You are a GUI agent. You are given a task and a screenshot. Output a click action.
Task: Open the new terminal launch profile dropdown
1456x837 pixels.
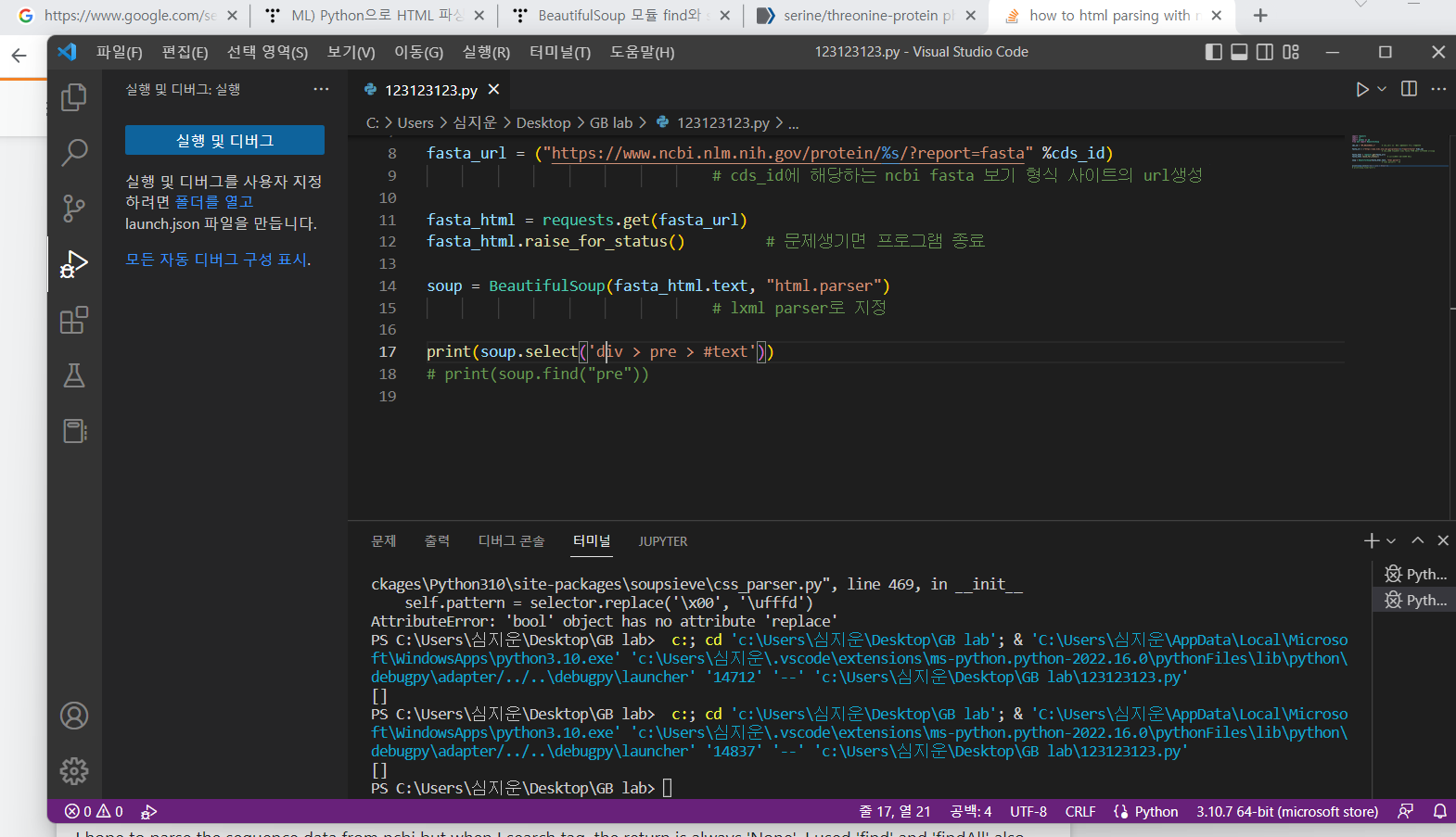[1391, 541]
